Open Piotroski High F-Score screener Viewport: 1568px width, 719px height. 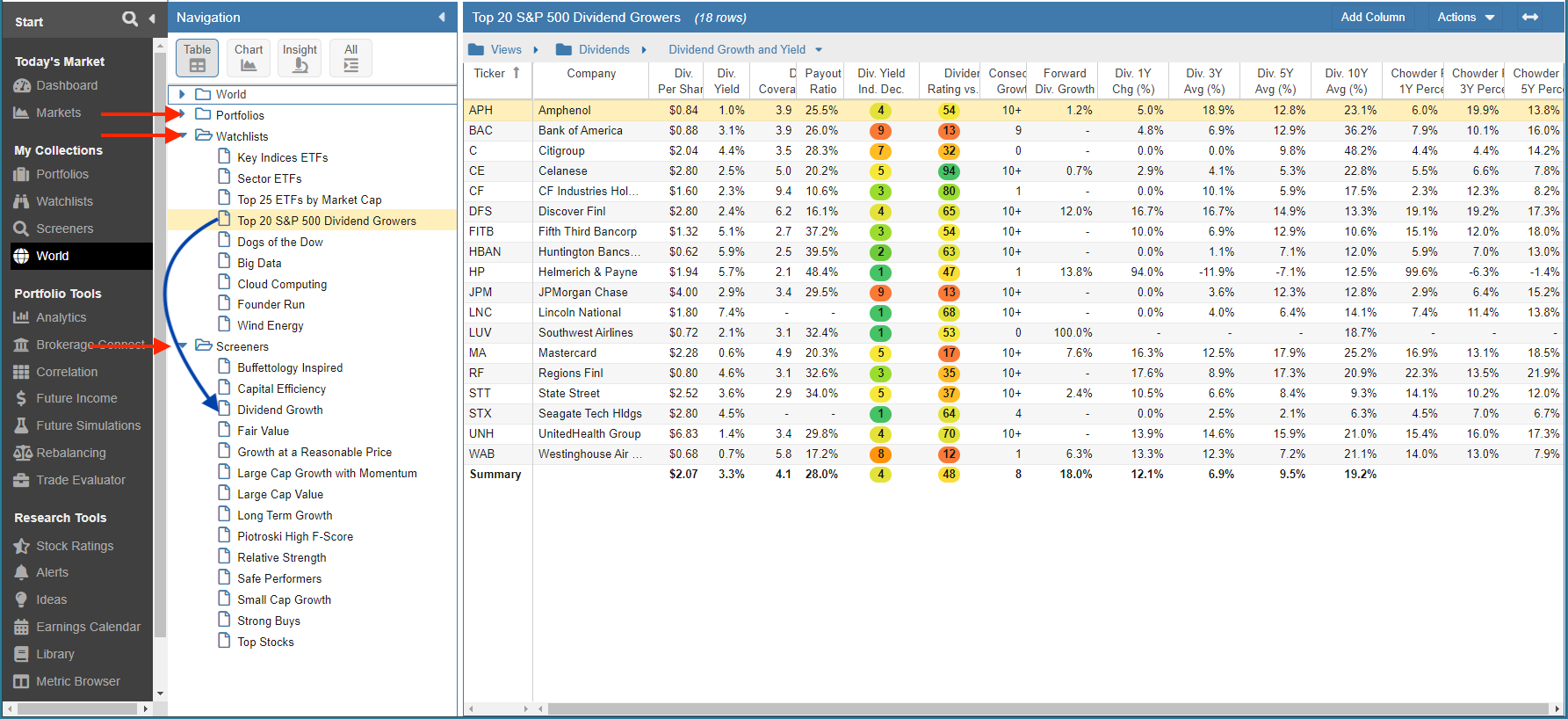click(294, 536)
